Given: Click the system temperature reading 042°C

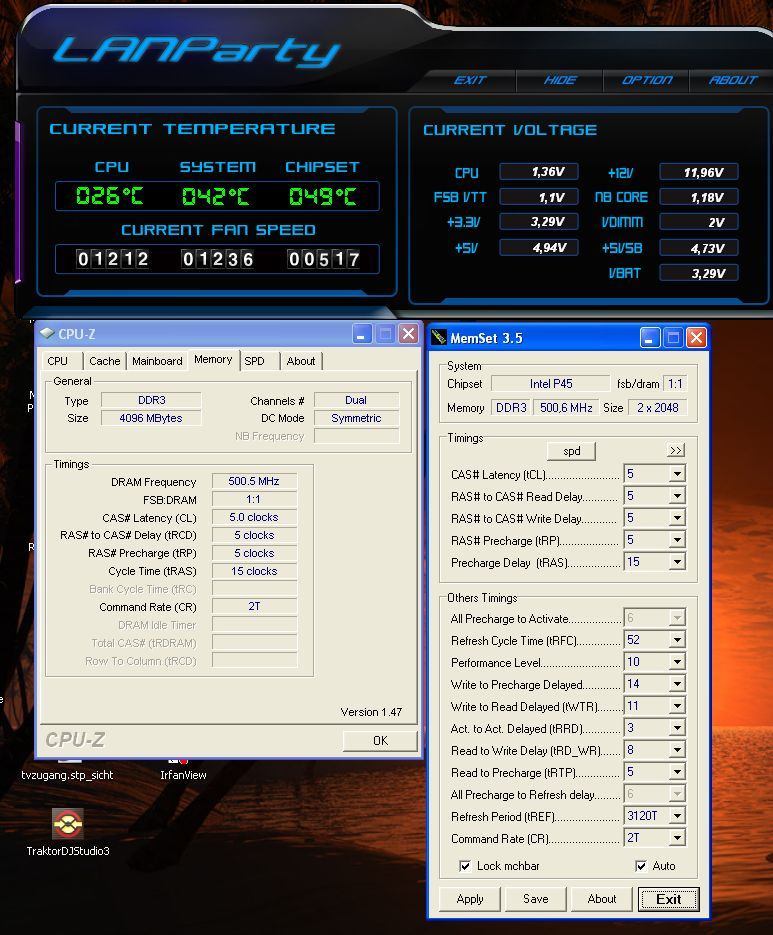Looking at the screenshot, I should 216,196.
